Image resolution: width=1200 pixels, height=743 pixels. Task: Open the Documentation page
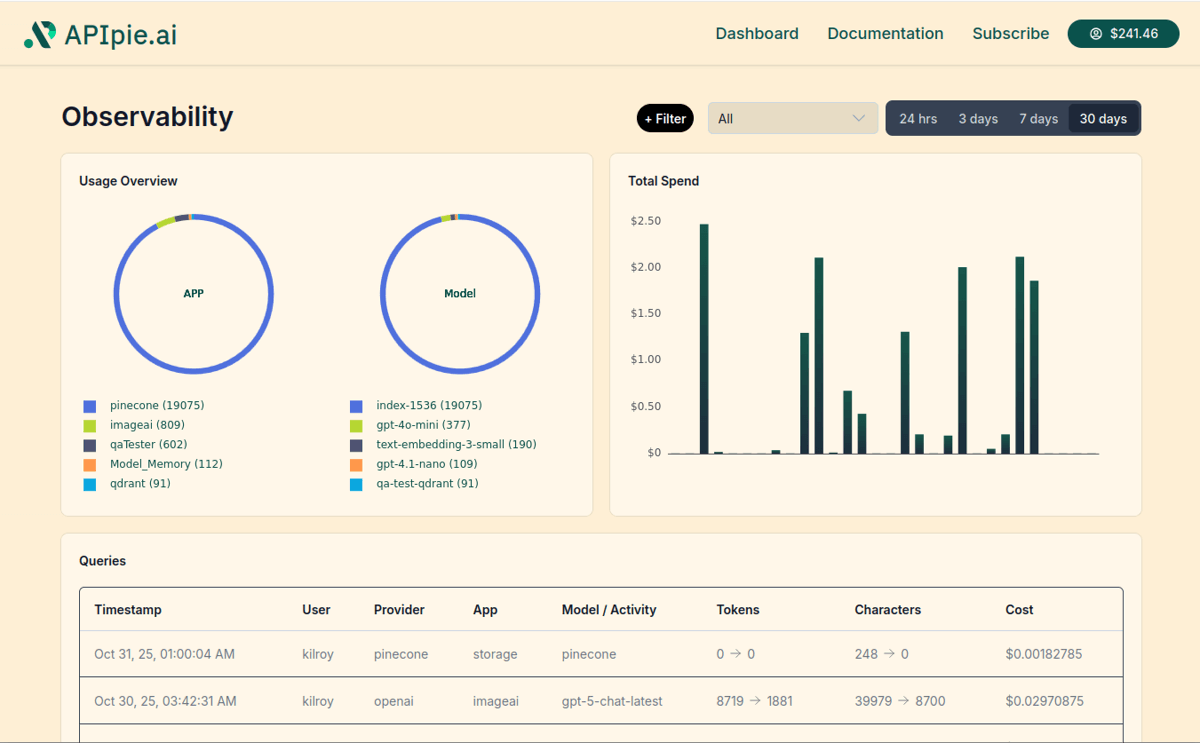click(x=885, y=33)
